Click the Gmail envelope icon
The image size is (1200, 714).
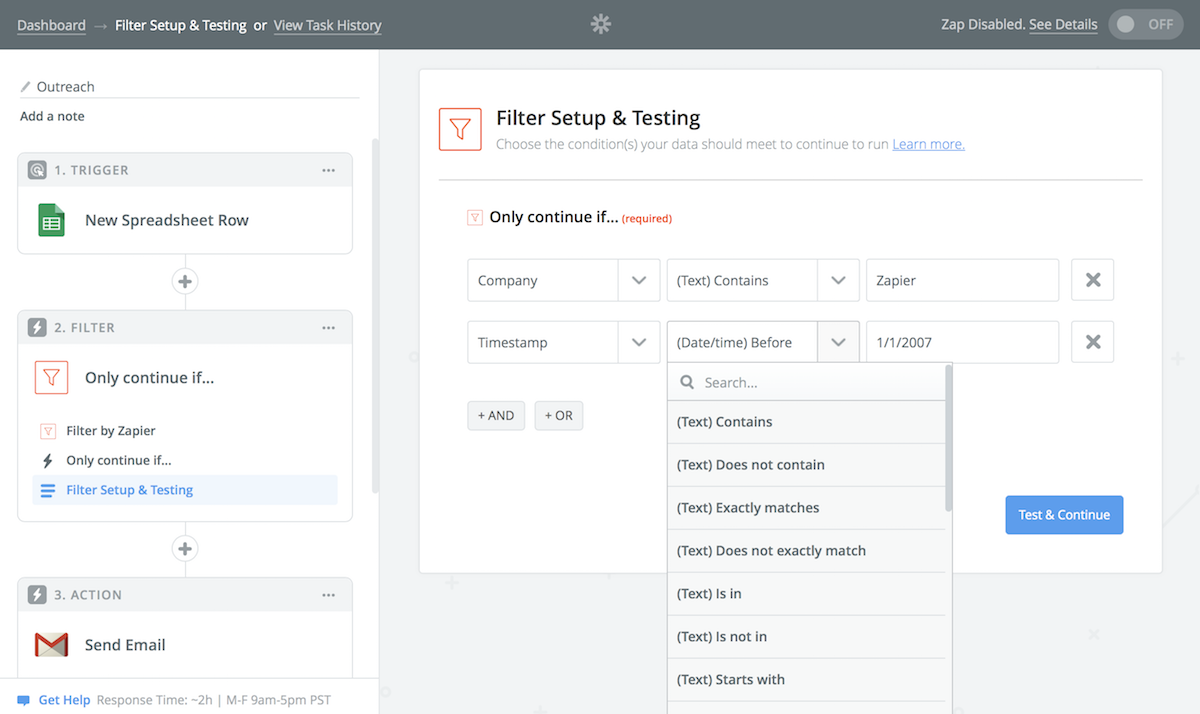click(x=51, y=645)
